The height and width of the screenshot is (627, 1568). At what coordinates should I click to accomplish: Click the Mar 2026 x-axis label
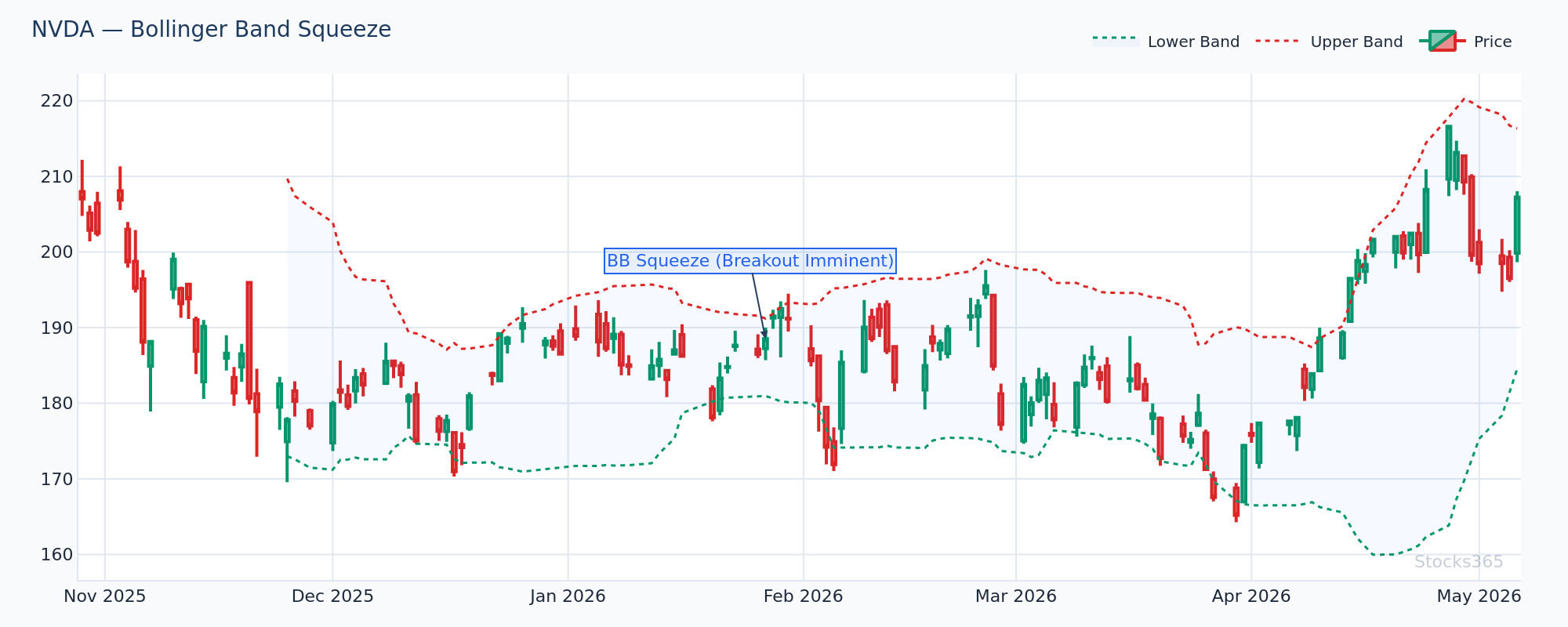(x=1015, y=596)
